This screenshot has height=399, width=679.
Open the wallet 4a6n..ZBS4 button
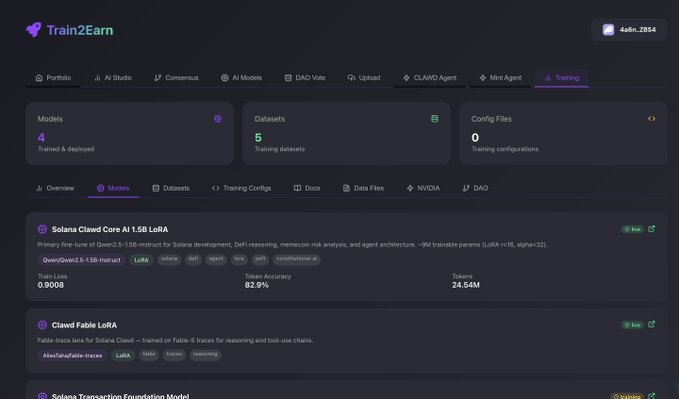[629, 29]
